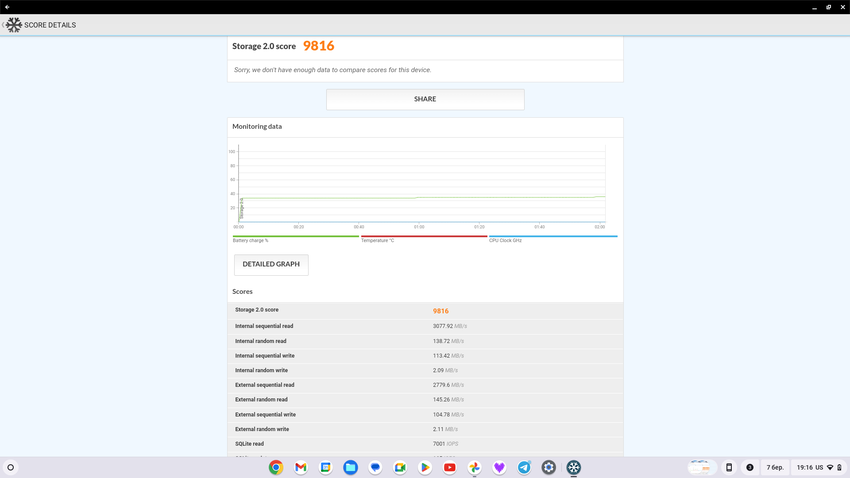The width and height of the screenshot is (850, 478).
Task: Open the calendar date in the system tray
Action: click(775, 467)
